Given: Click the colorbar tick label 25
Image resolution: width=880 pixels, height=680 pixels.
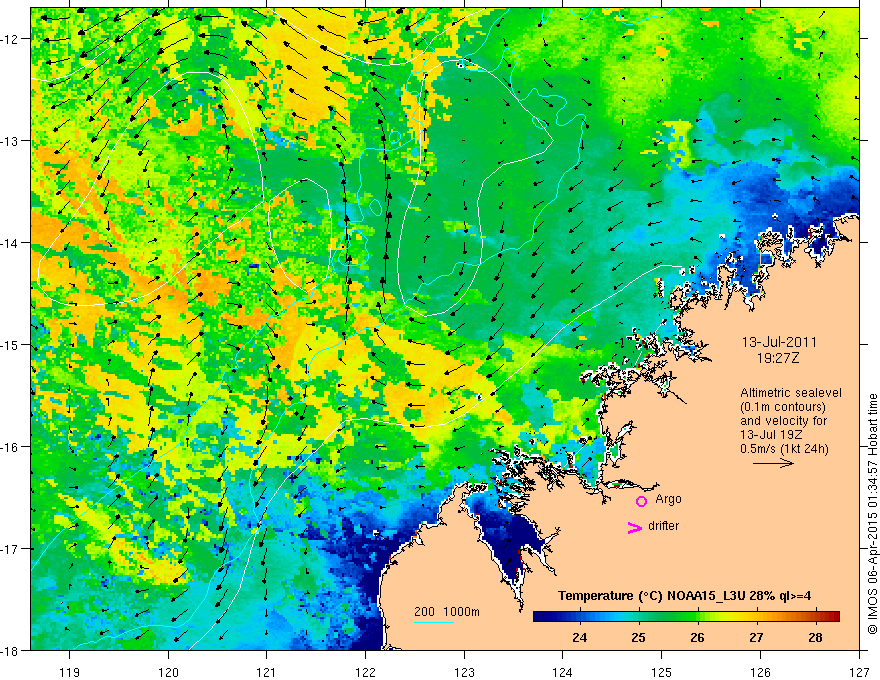Looking at the screenshot, I should [638, 638].
